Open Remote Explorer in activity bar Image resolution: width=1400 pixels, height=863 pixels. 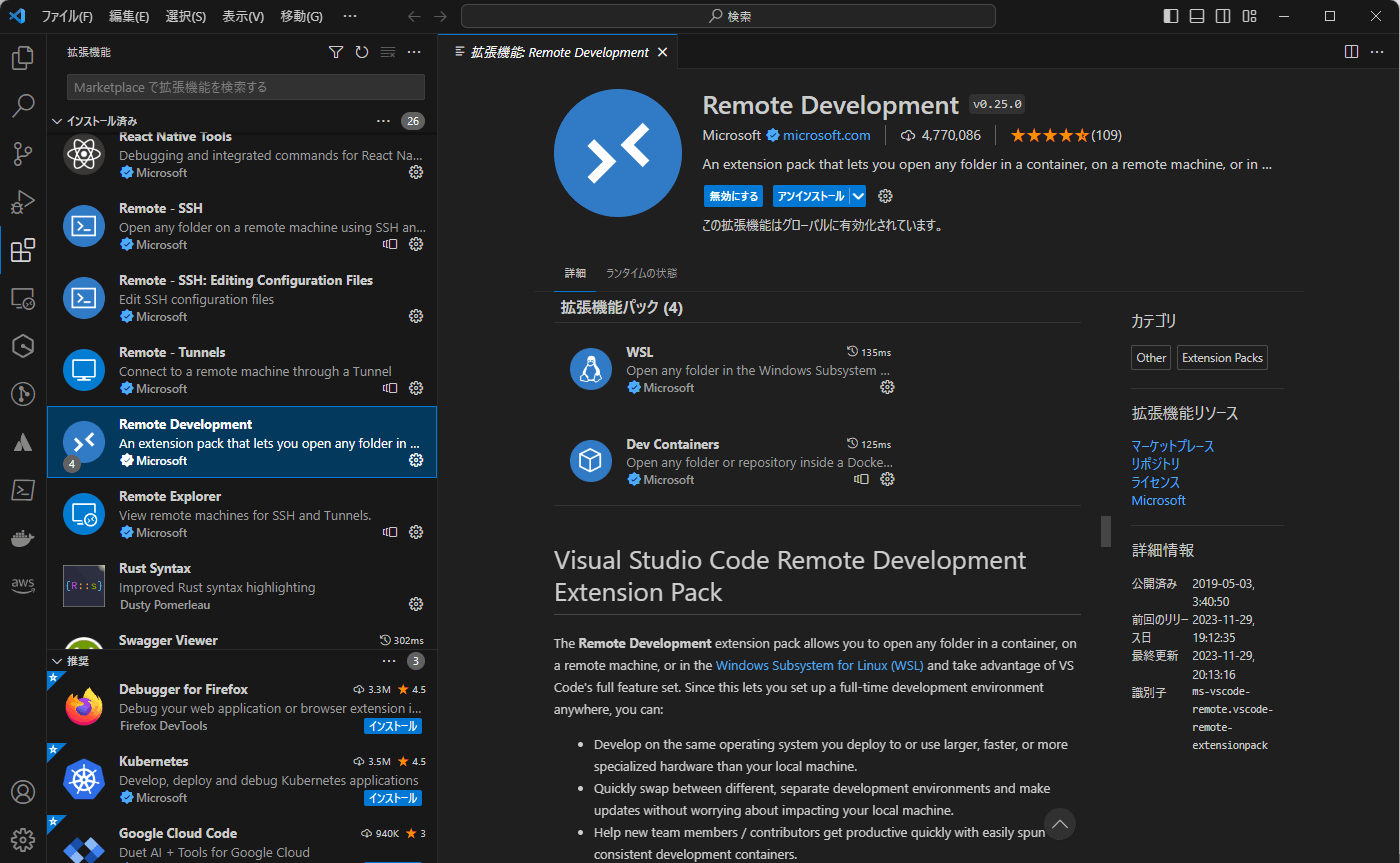click(x=23, y=298)
